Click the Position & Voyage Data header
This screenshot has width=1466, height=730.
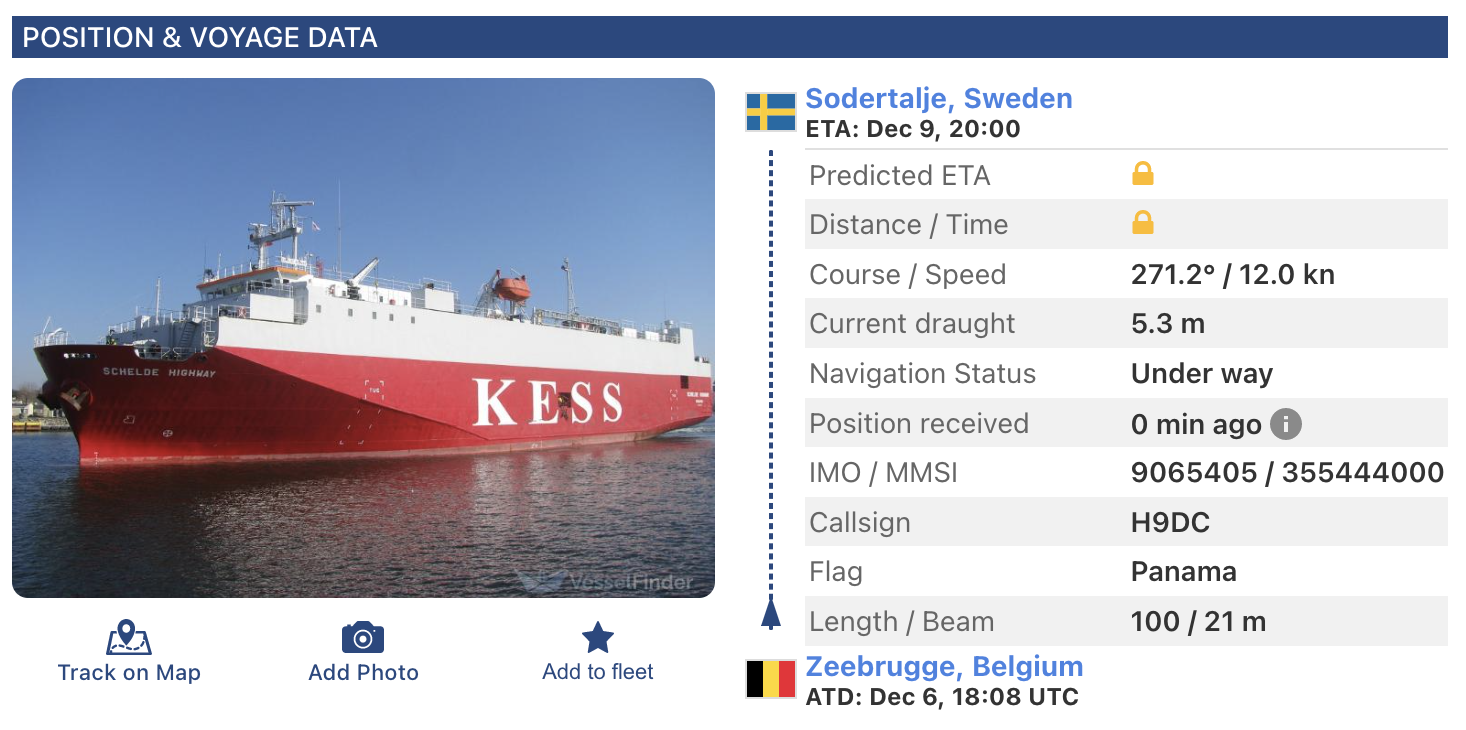tap(200, 38)
